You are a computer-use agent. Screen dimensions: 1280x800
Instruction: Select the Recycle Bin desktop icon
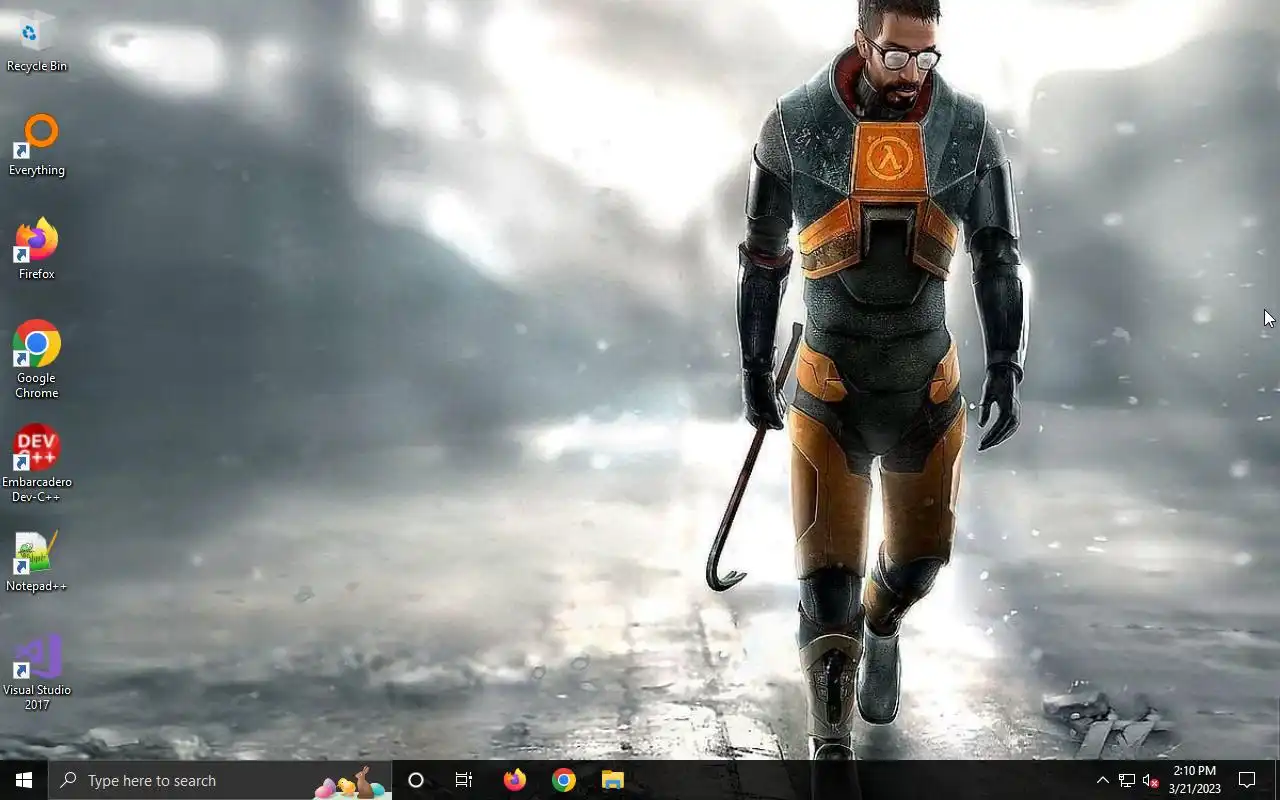37,42
